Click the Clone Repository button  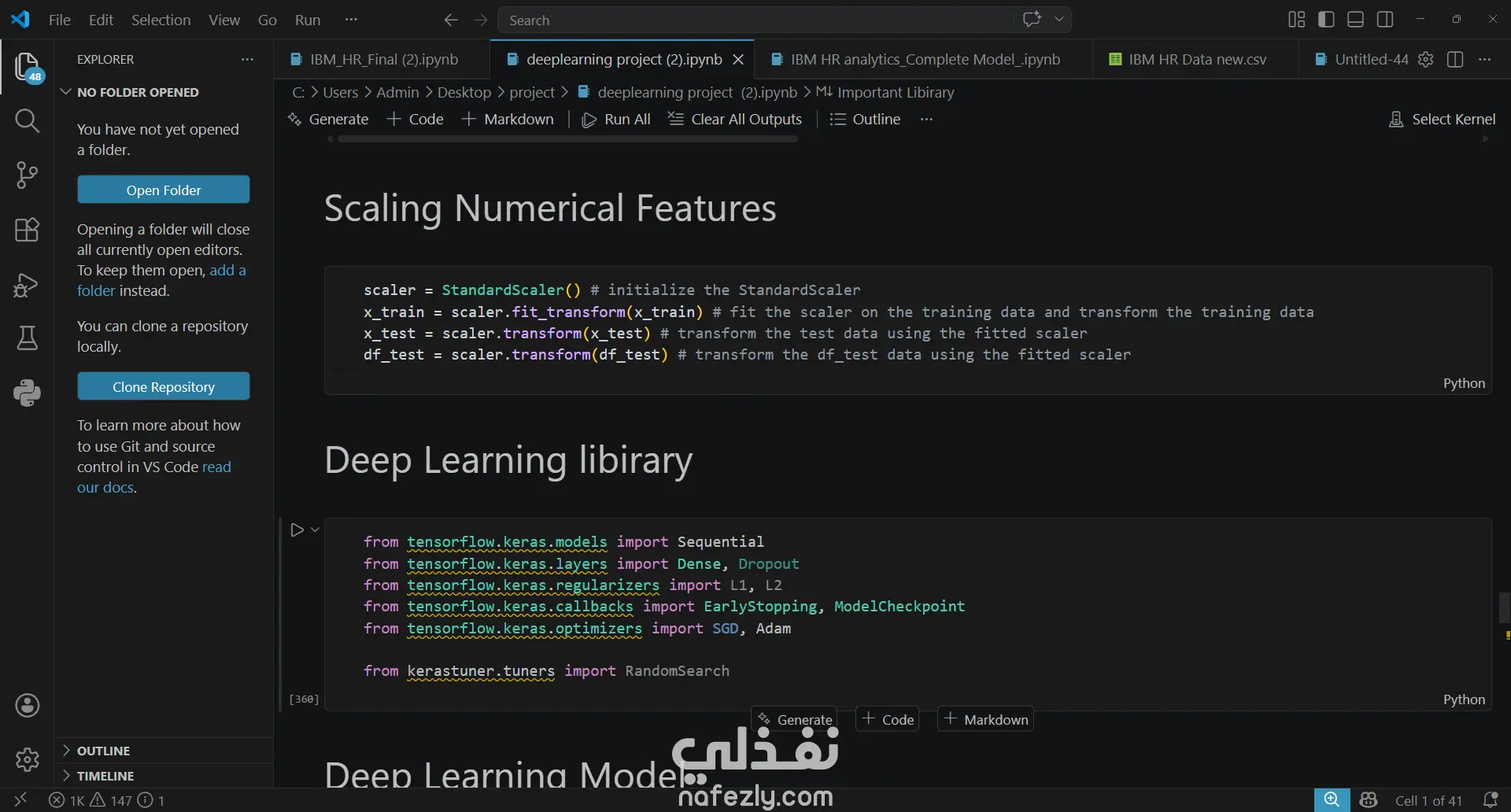164,386
